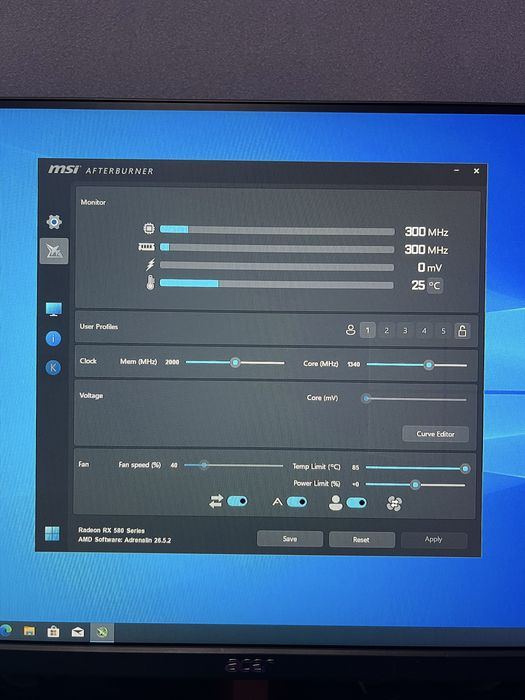Click the Core (MHz) clock slider handle
The width and height of the screenshot is (525, 700).
[429, 365]
